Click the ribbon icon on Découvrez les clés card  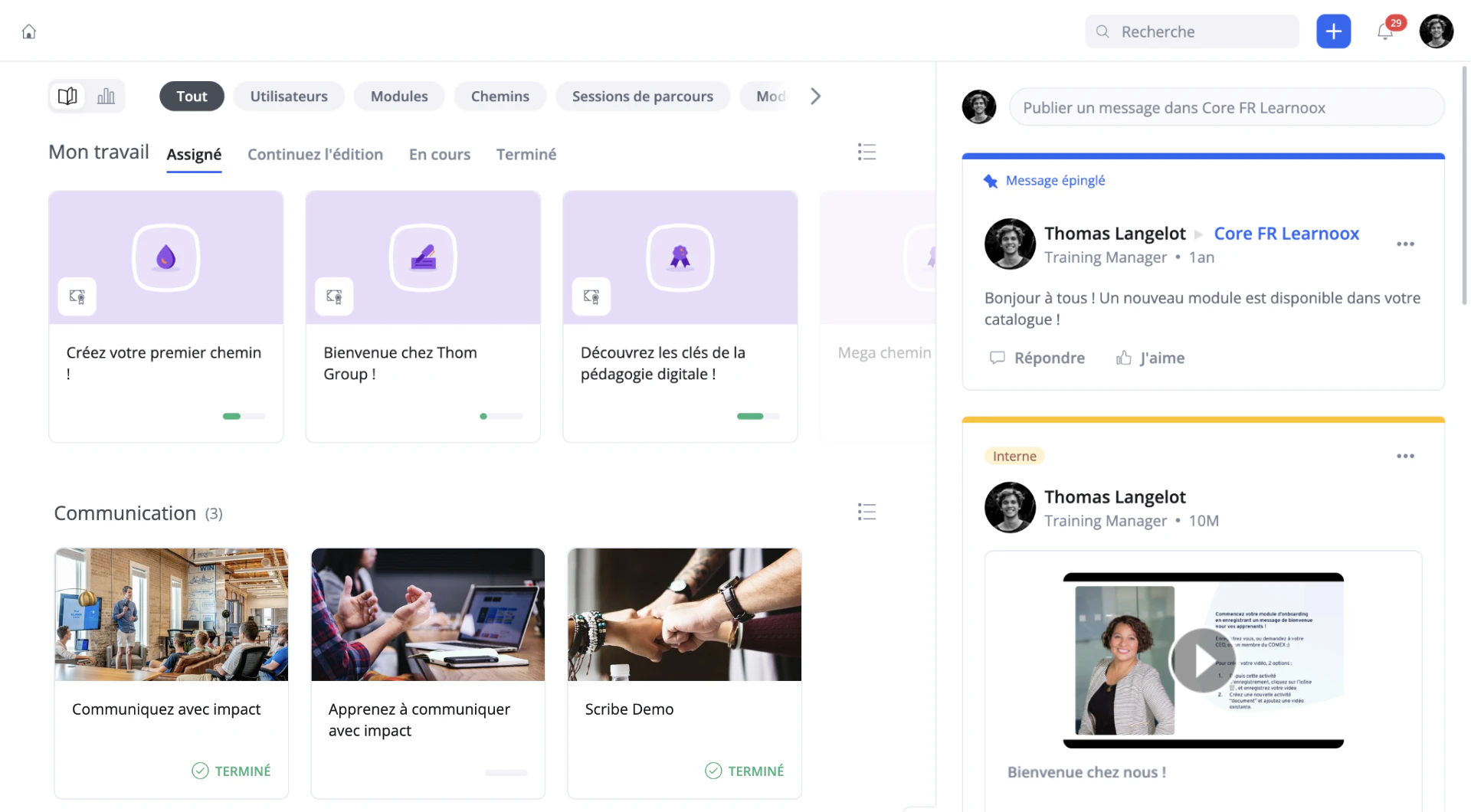(x=680, y=257)
